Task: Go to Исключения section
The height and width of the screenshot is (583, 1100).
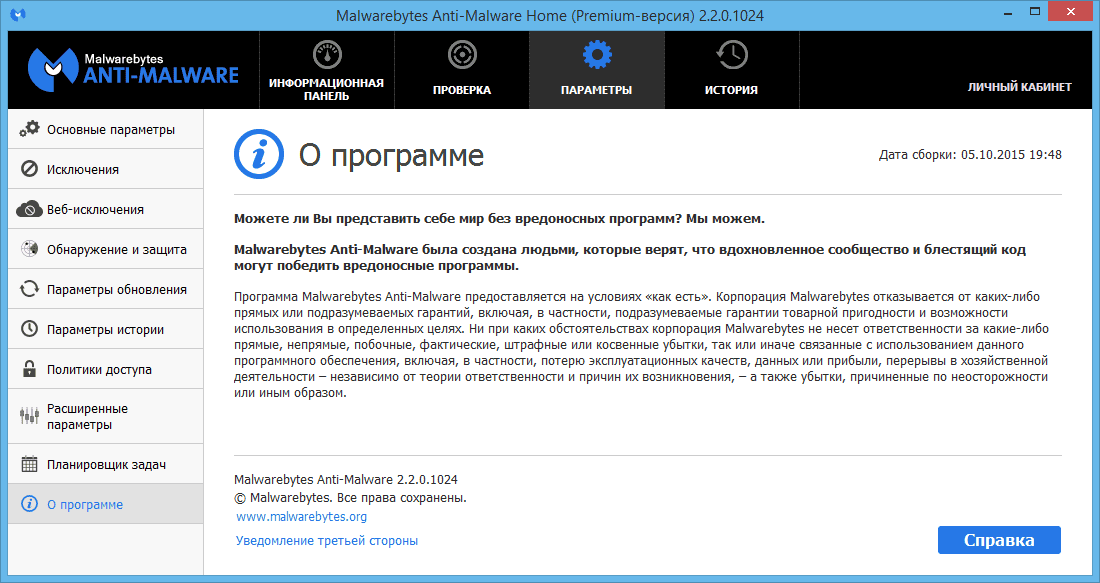Action: point(106,169)
